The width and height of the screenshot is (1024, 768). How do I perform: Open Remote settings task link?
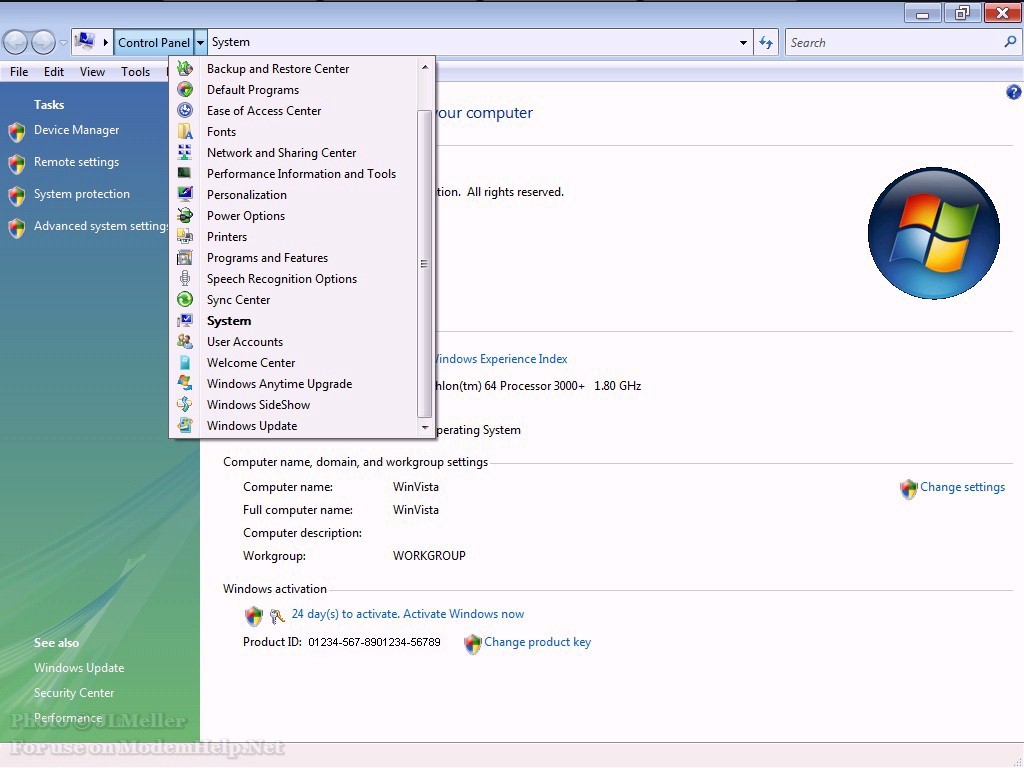click(x=76, y=162)
